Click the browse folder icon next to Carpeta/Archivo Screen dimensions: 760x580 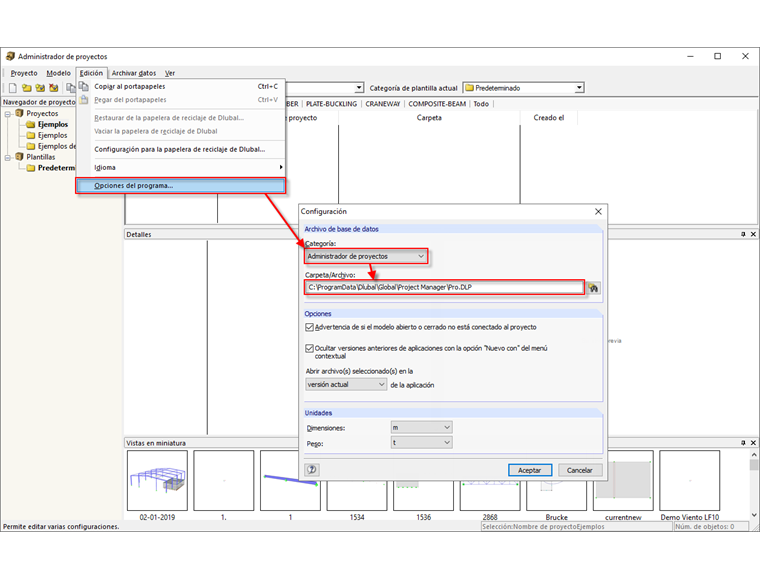[x=593, y=288]
